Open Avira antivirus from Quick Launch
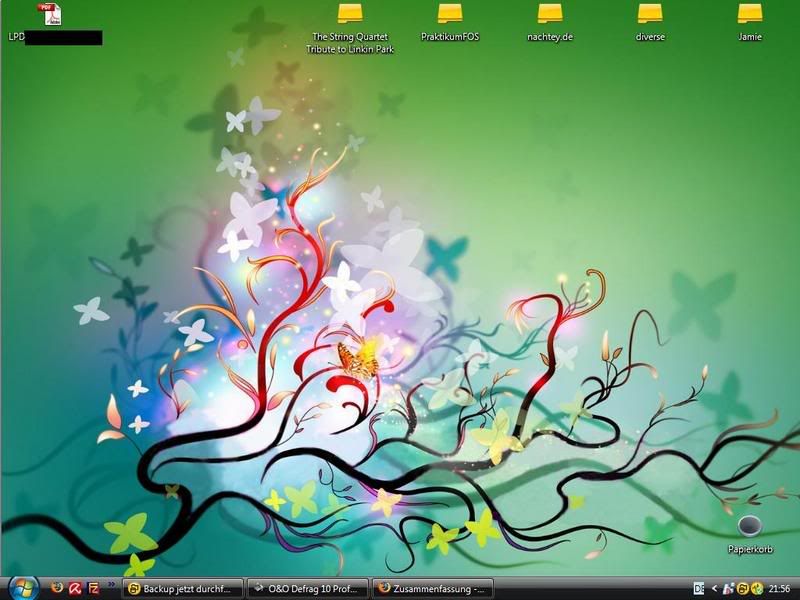800x600 pixels. click(x=74, y=588)
